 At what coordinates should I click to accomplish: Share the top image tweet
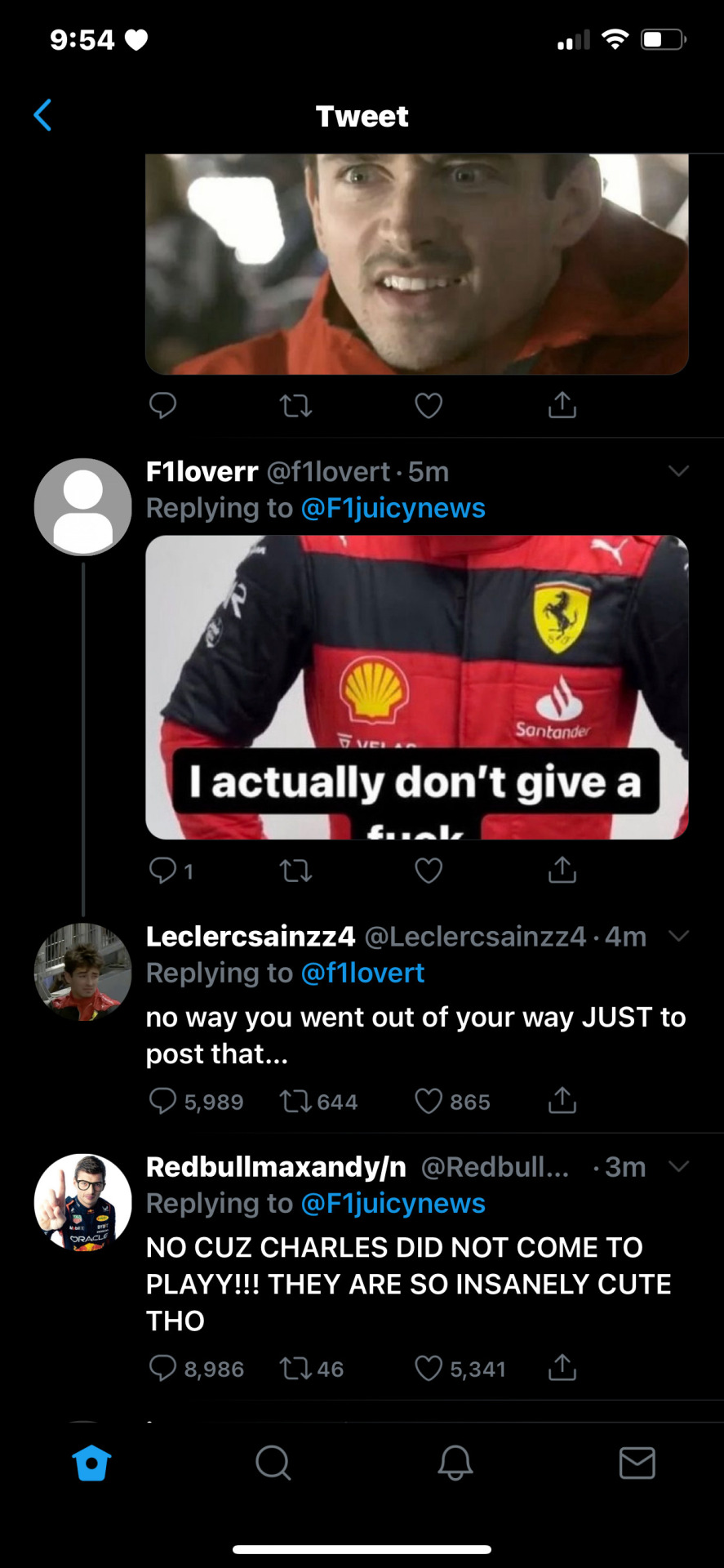click(562, 405)
